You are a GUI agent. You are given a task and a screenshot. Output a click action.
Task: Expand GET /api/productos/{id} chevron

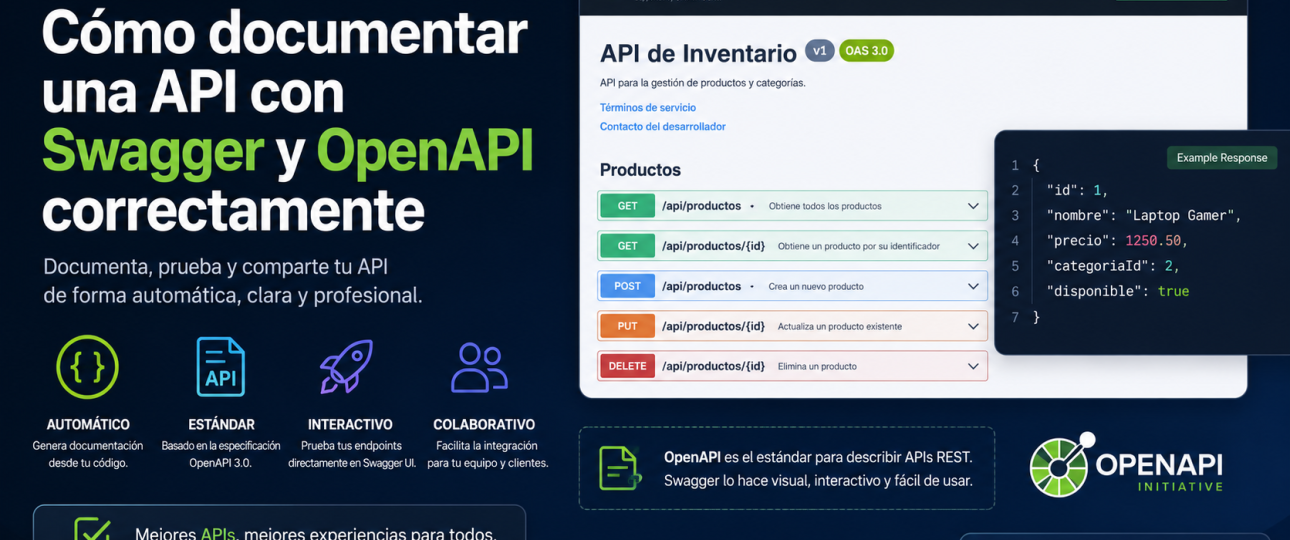point(973,246)
